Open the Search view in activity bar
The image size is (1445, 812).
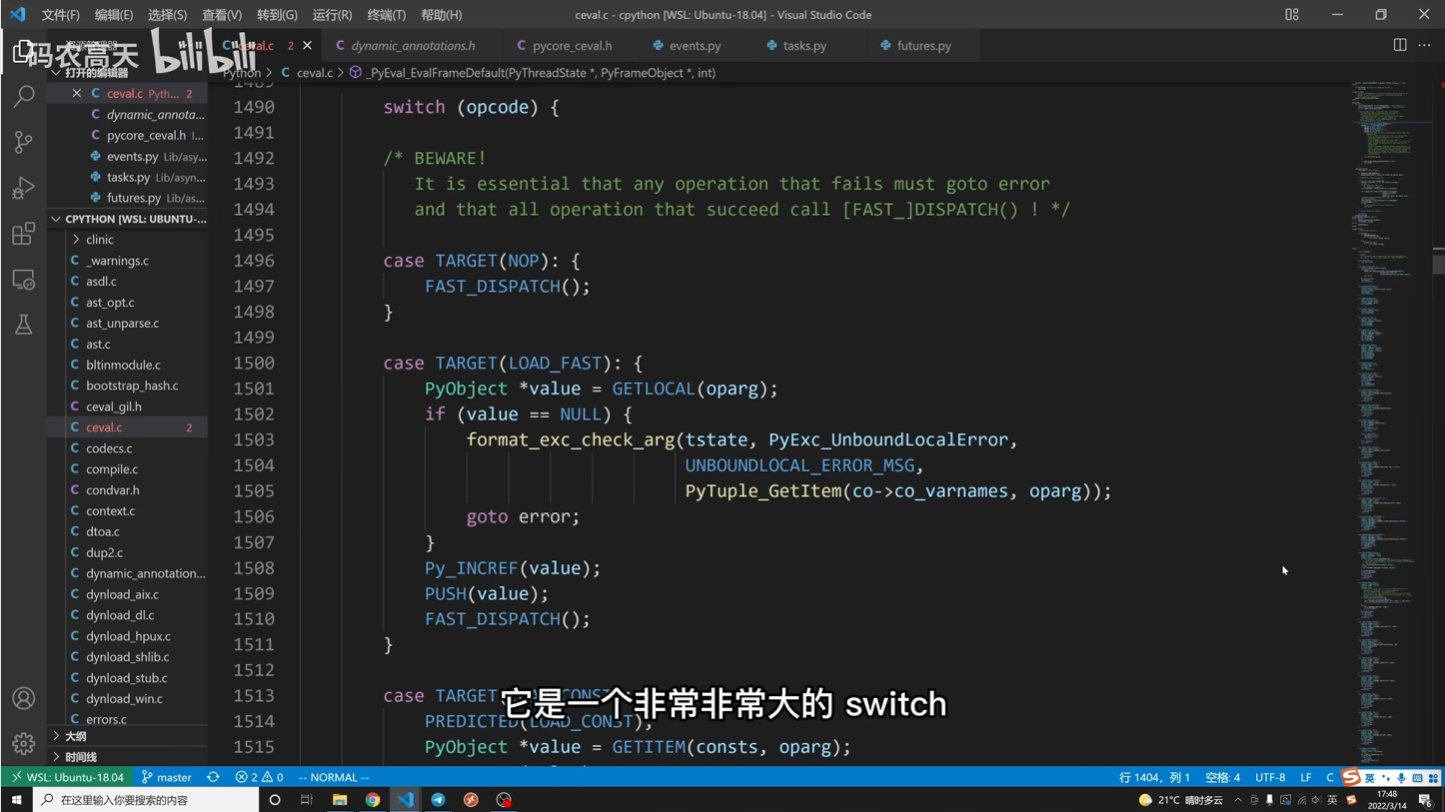(x=23, y=96)
